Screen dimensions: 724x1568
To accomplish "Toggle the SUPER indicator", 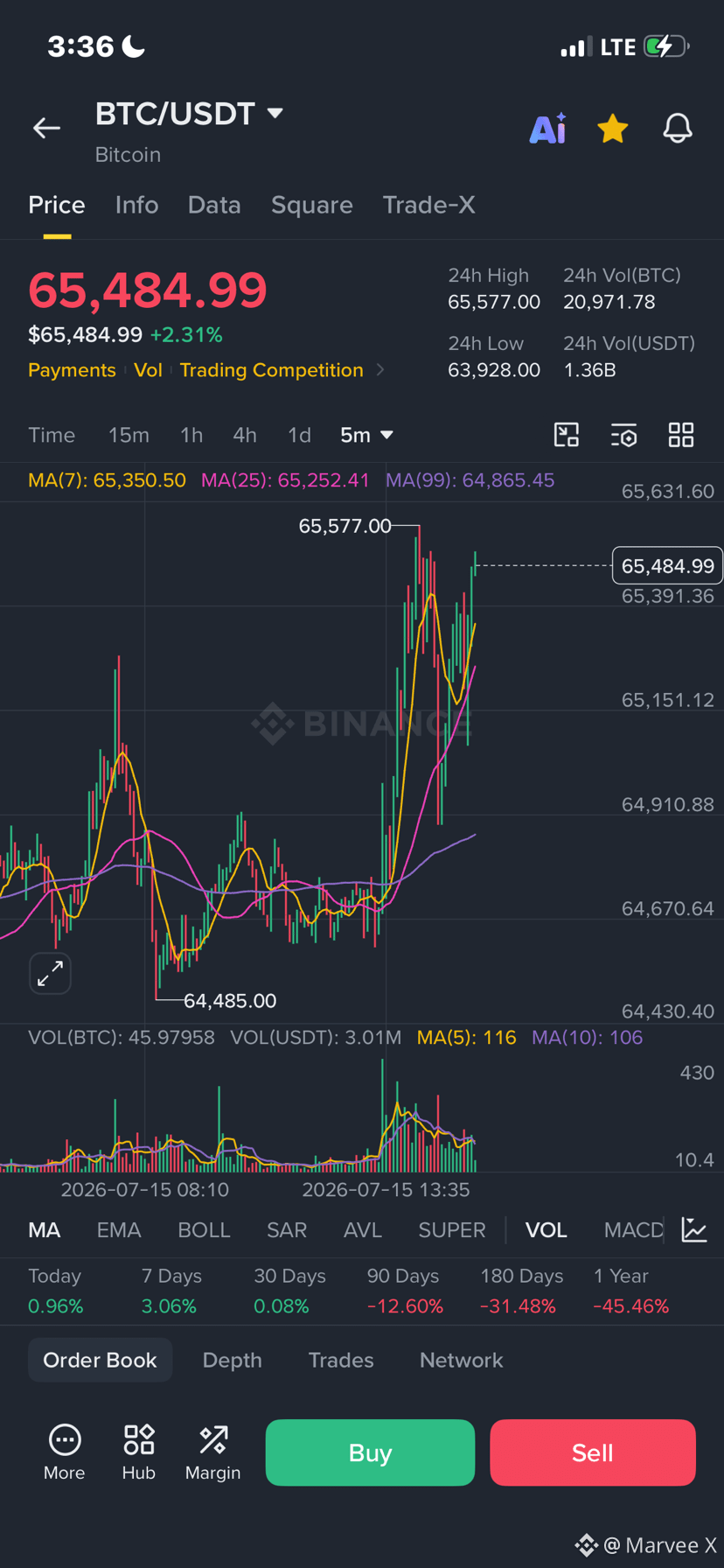I will [452, 1230].
